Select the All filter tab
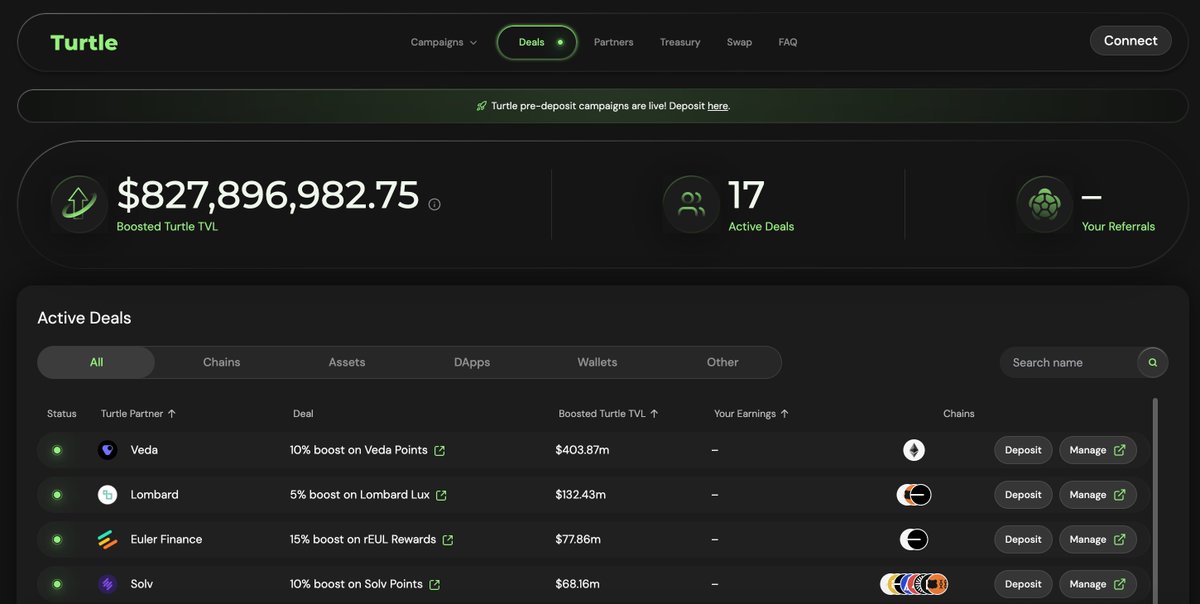This screenshot has width=1200, height=604. (x=96, y=362)
